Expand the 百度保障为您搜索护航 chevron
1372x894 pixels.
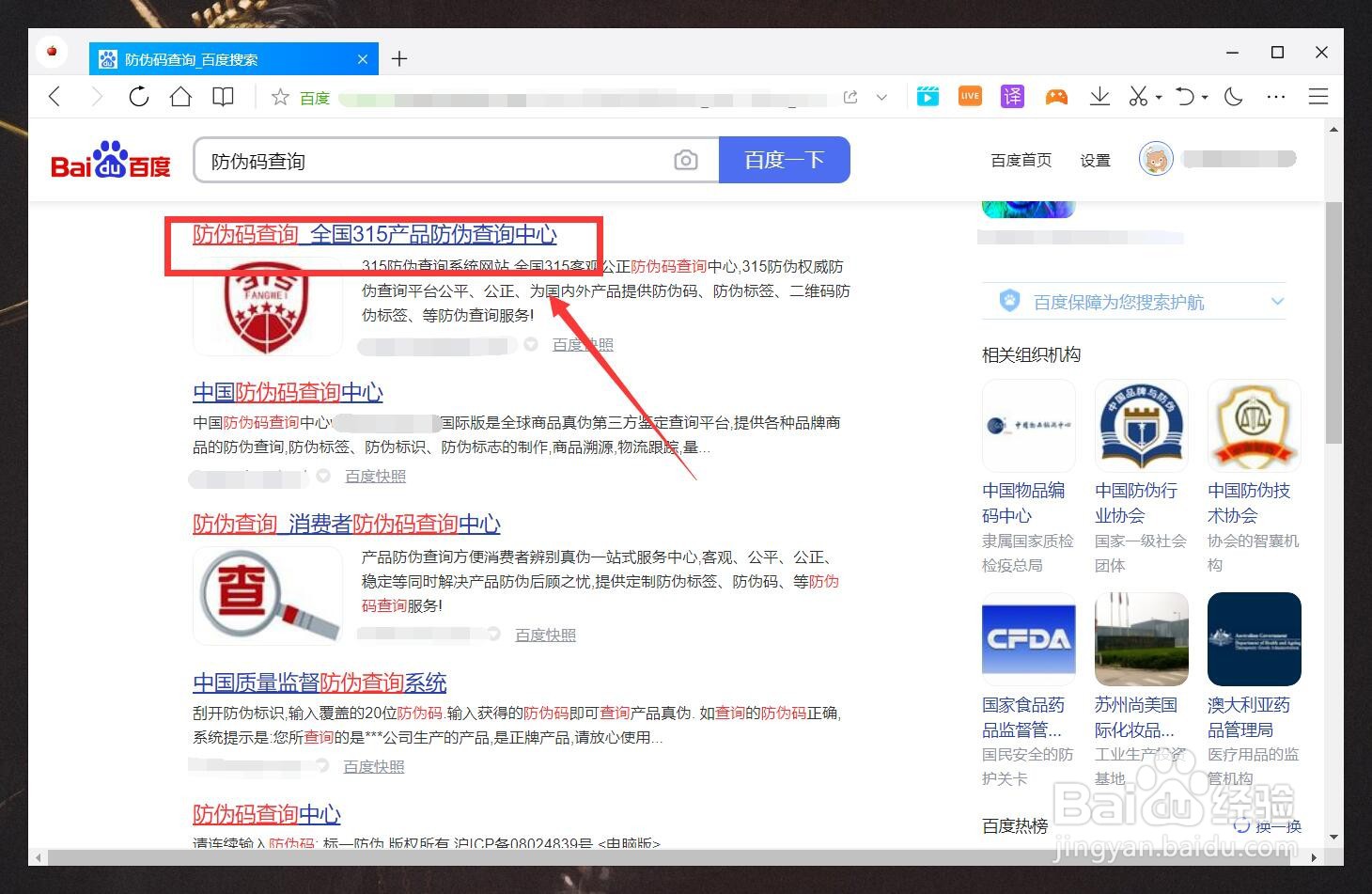click(1277, 302)
